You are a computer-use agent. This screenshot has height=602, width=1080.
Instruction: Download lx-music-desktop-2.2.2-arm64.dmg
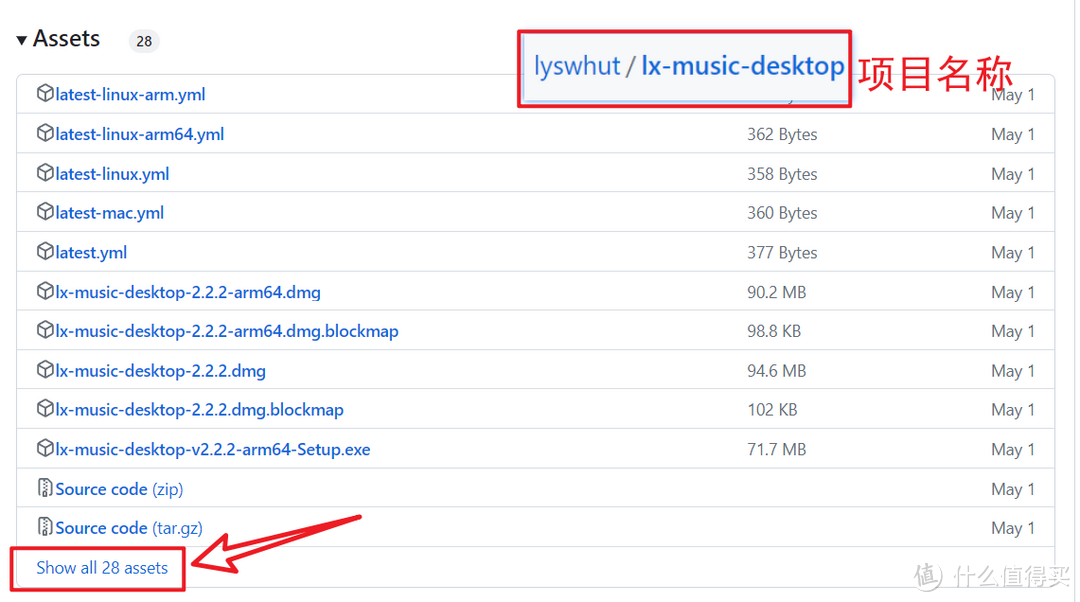[188, 292]
